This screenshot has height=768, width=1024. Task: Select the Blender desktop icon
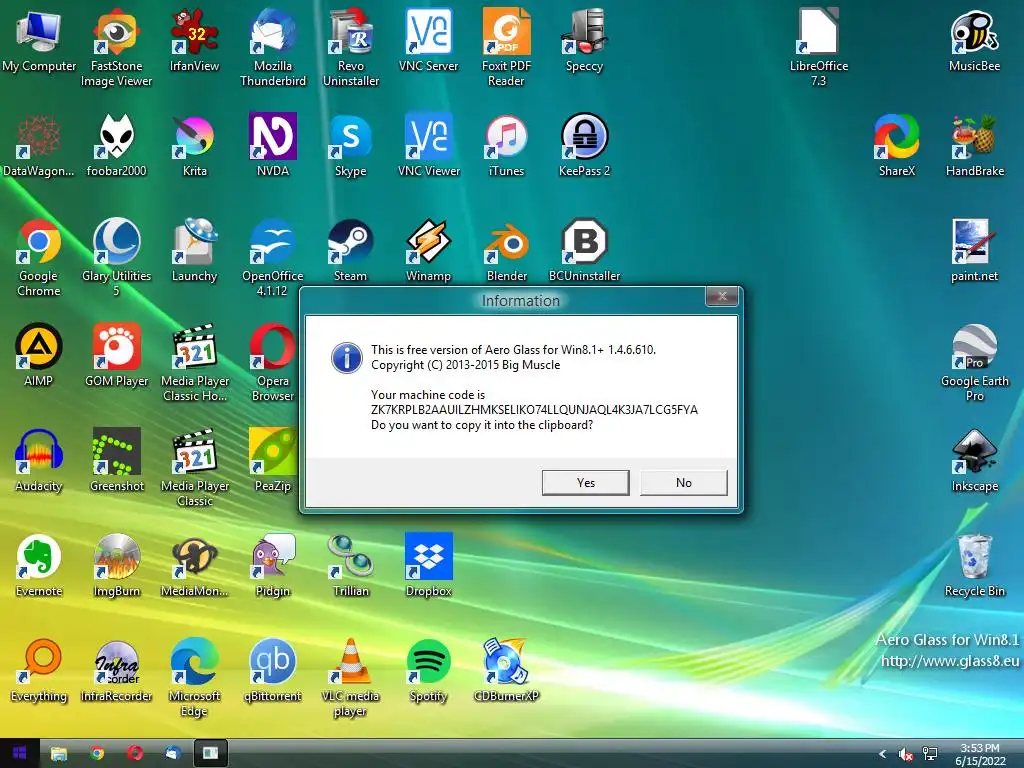506,251
